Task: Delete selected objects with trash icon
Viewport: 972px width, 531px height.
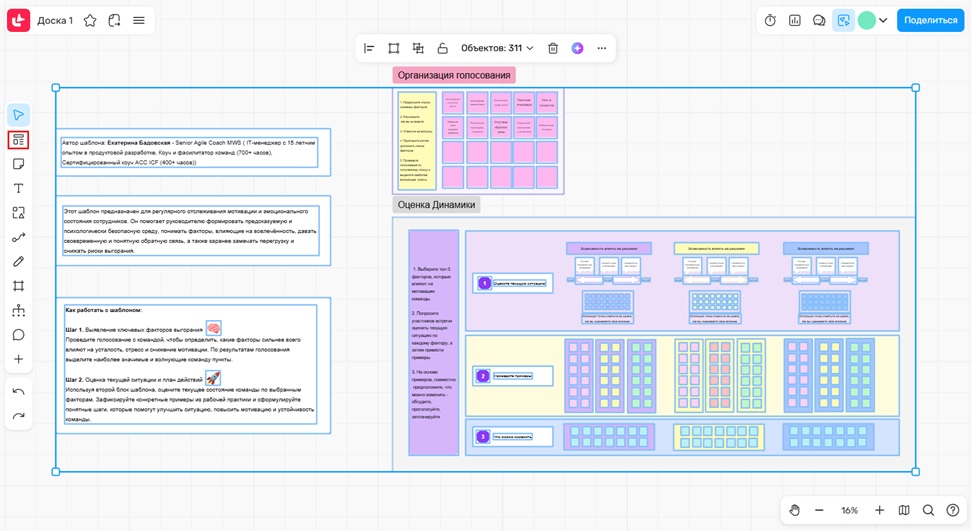Action: (x=553, y=48)
